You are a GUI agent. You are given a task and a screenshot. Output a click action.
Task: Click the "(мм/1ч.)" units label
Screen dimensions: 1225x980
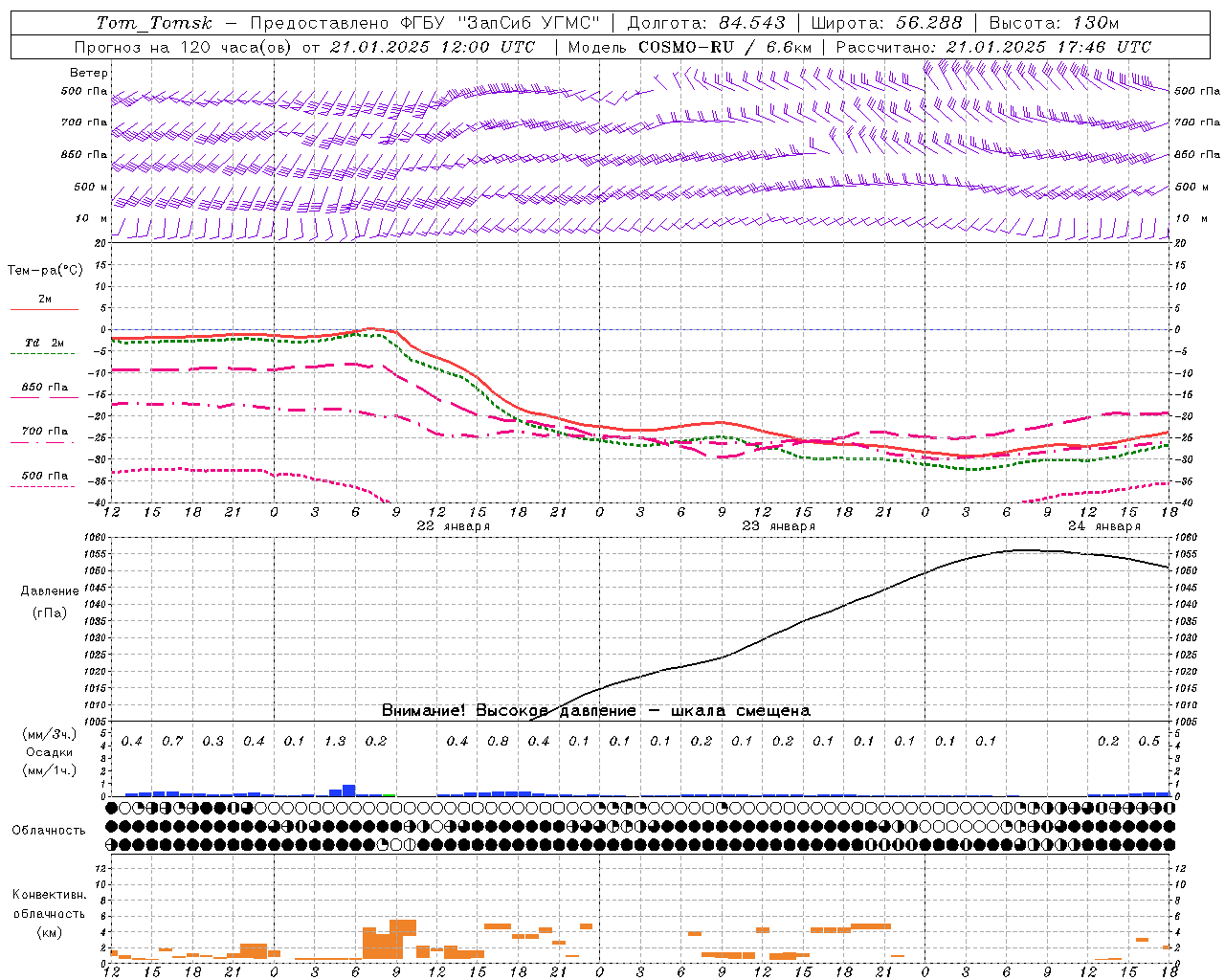pos(50,770)
